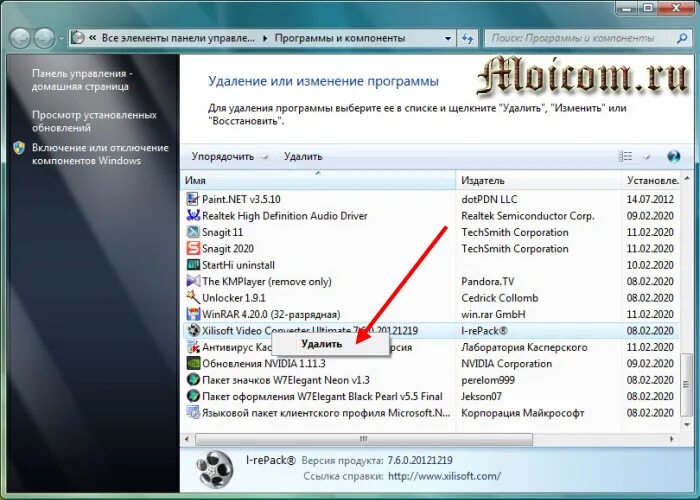Click the StartHi uninstall icon
Screen dimensions: 700x500
point(193,265)
